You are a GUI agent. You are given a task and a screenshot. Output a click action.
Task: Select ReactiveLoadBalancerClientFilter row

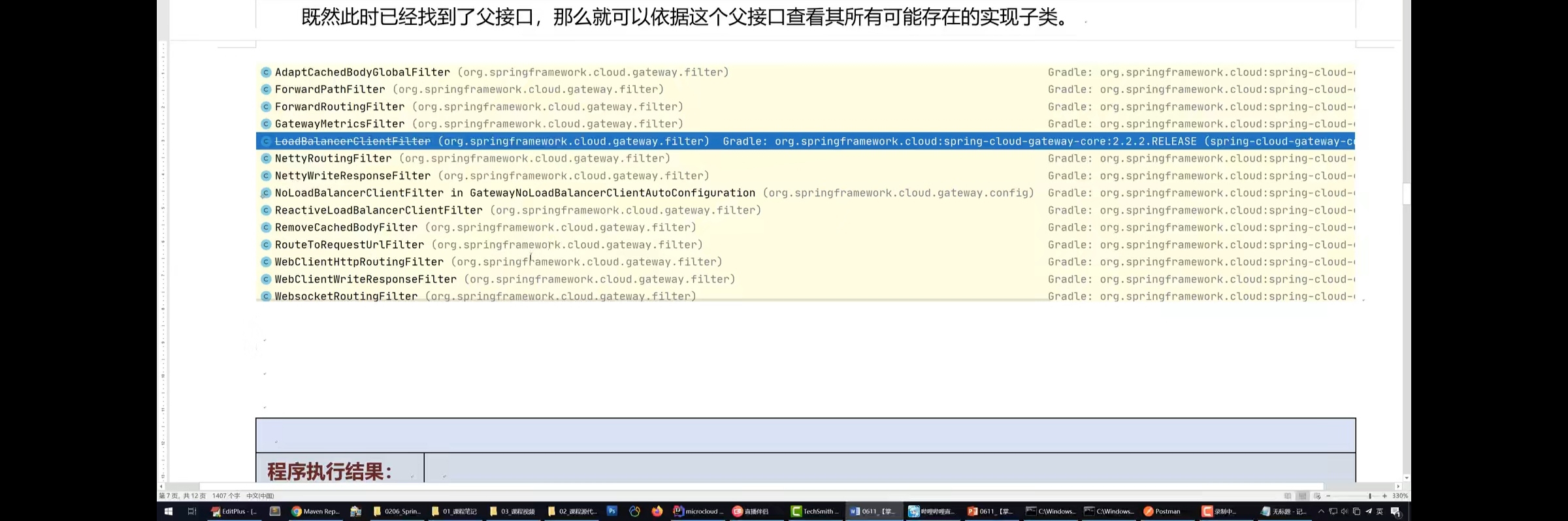[x=806, y=210]
